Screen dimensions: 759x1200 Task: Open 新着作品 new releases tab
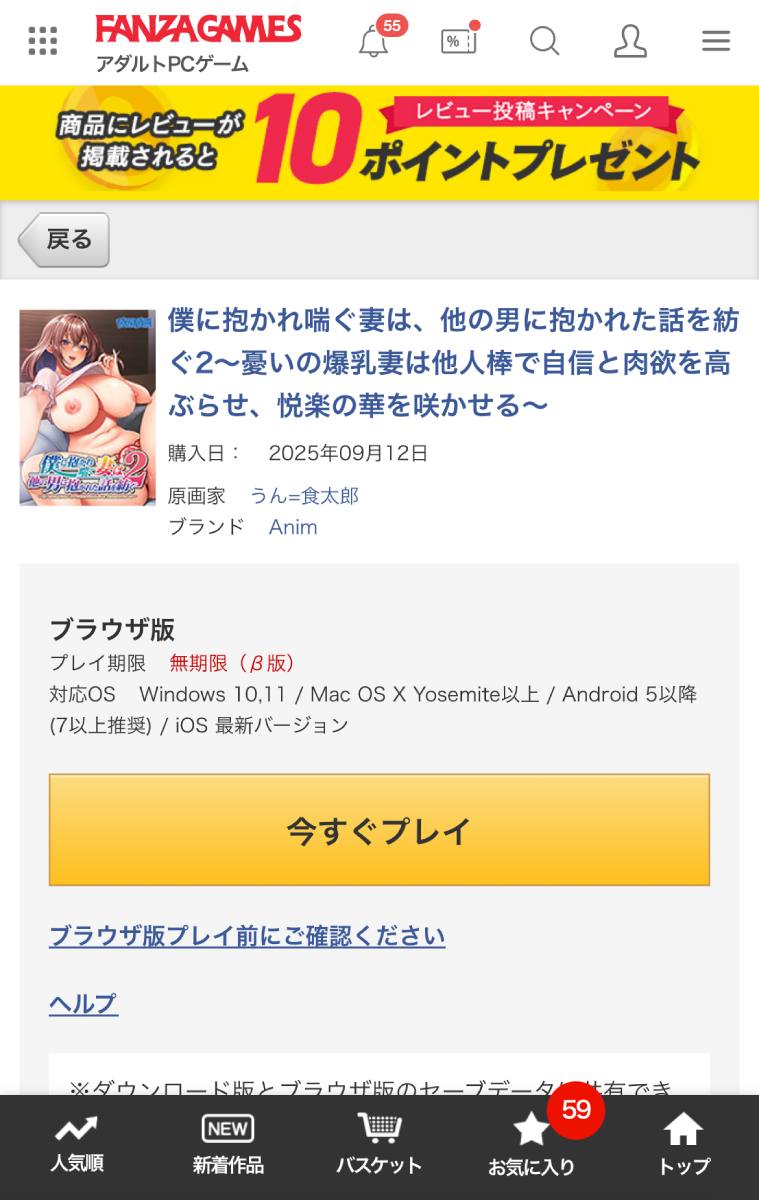[x=228, y=1143]
